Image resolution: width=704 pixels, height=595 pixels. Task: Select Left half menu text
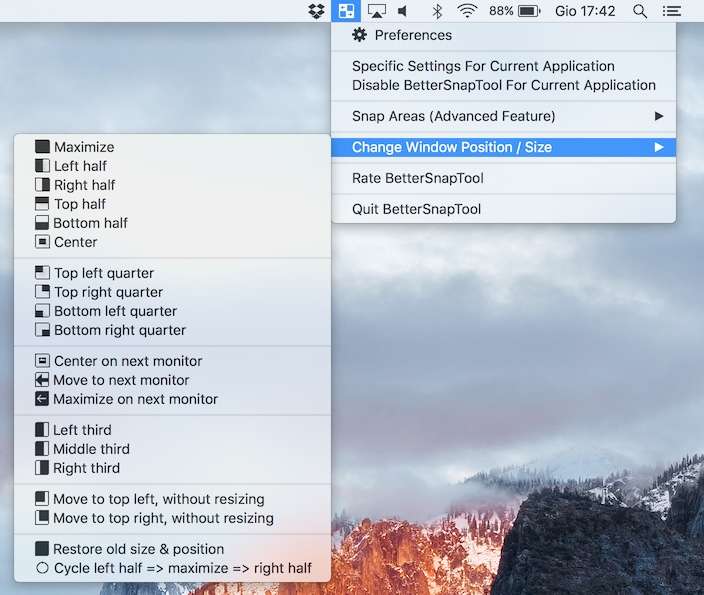(80, 166)
